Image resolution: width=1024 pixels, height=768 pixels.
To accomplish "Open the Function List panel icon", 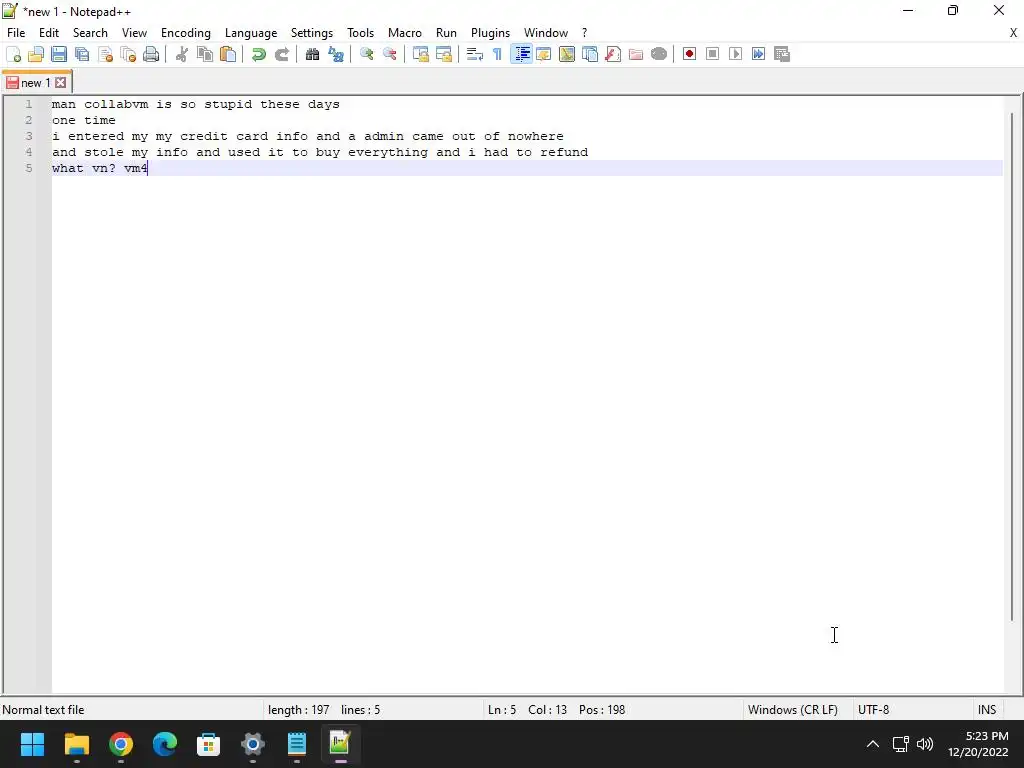I will [613, 54].
